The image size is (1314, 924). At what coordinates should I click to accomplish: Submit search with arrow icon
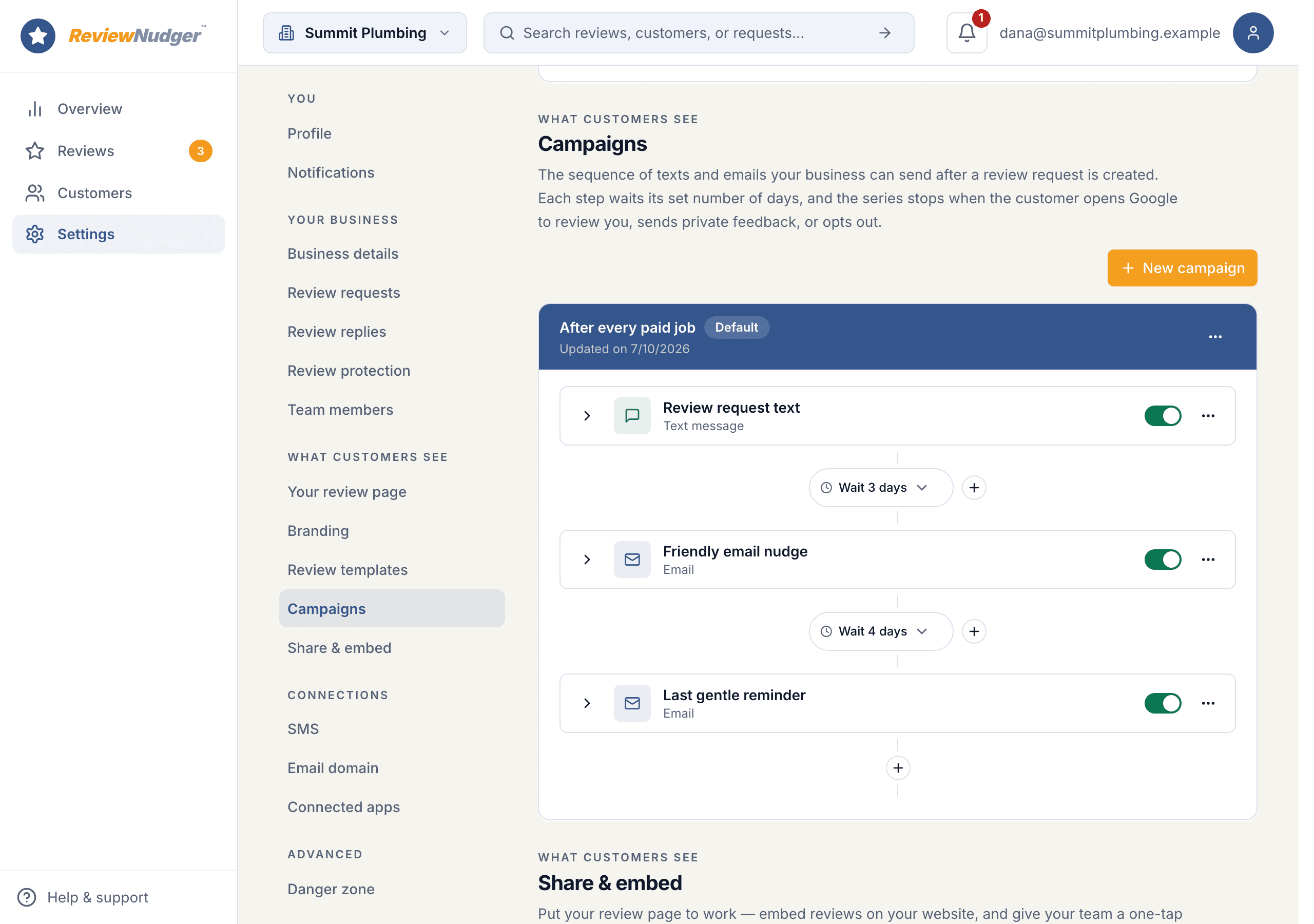click(x=895, y=33)
